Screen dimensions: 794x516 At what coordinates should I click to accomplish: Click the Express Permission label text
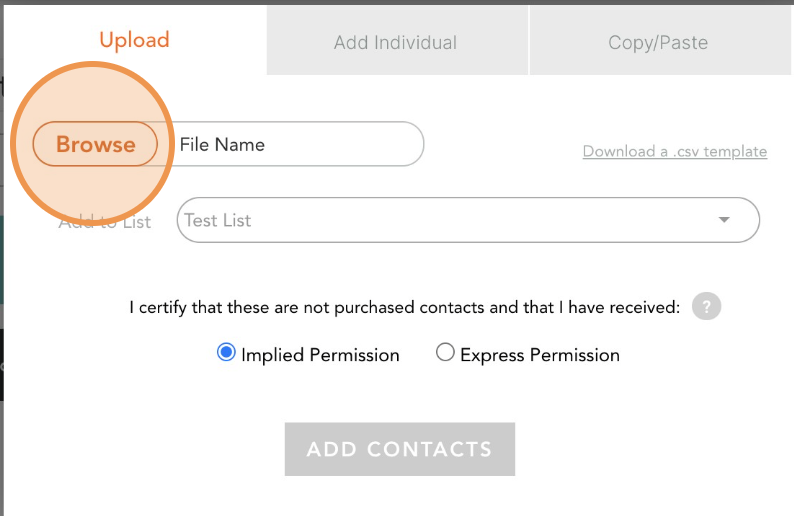[x=540, y=355]
